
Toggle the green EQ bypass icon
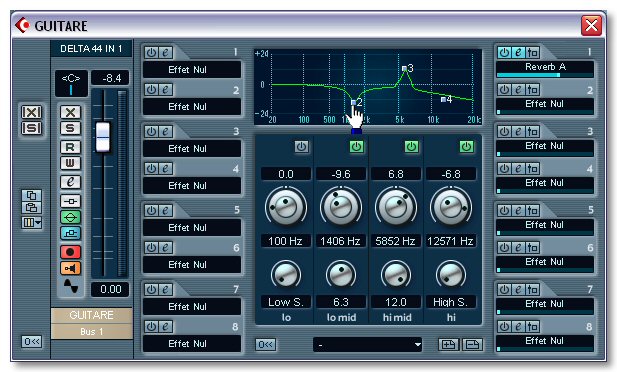click(70, 217)
